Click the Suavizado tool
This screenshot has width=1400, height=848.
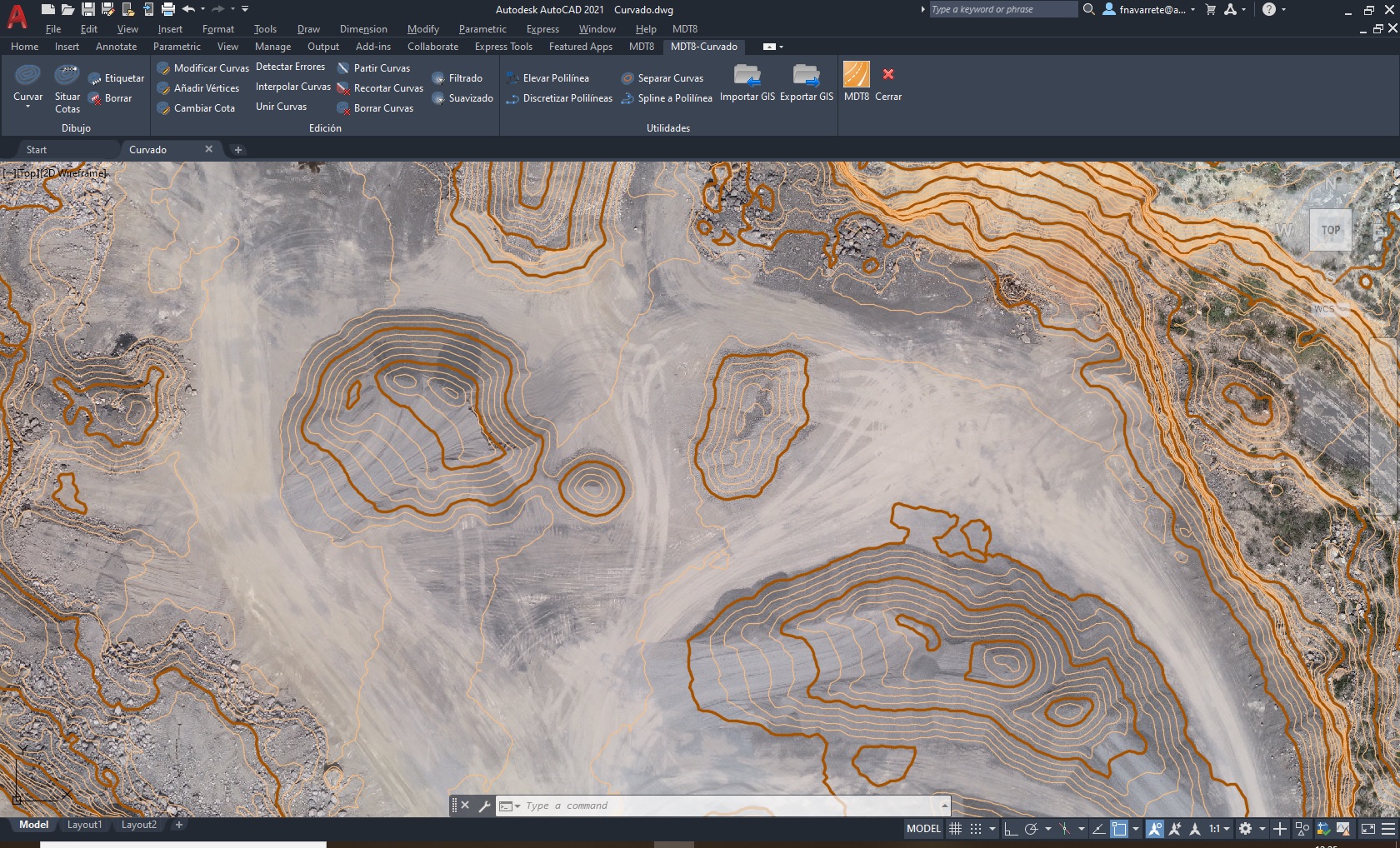click(x=462, y=98)
